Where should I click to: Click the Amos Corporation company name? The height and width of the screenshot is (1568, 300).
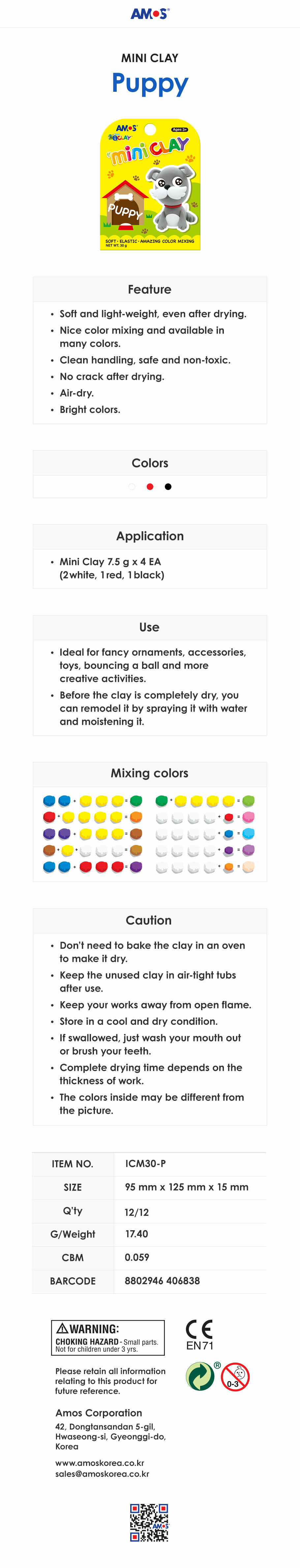[98, 1413]
